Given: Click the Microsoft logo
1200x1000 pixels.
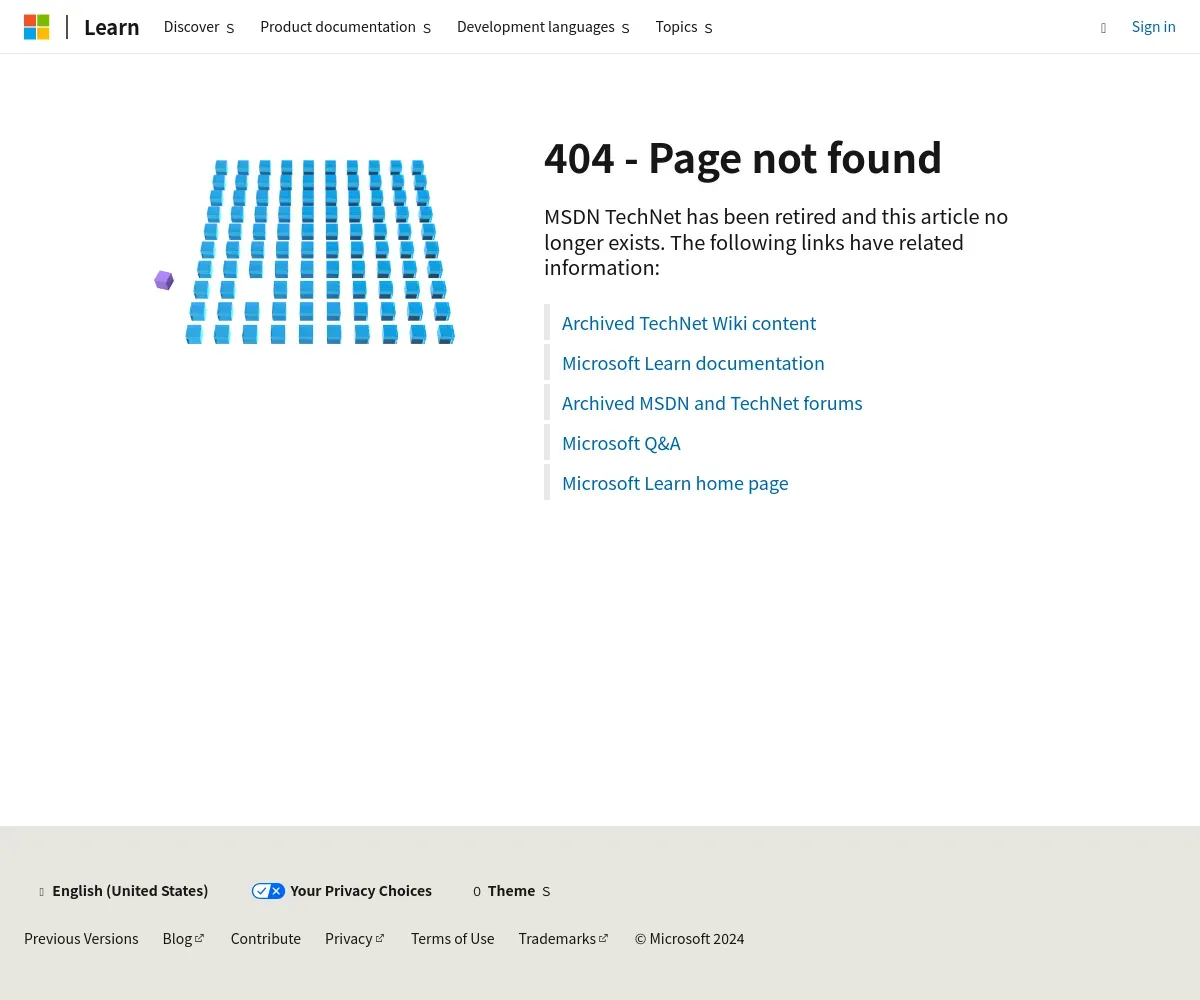Looking at the screenshot, I should [37, 27].
